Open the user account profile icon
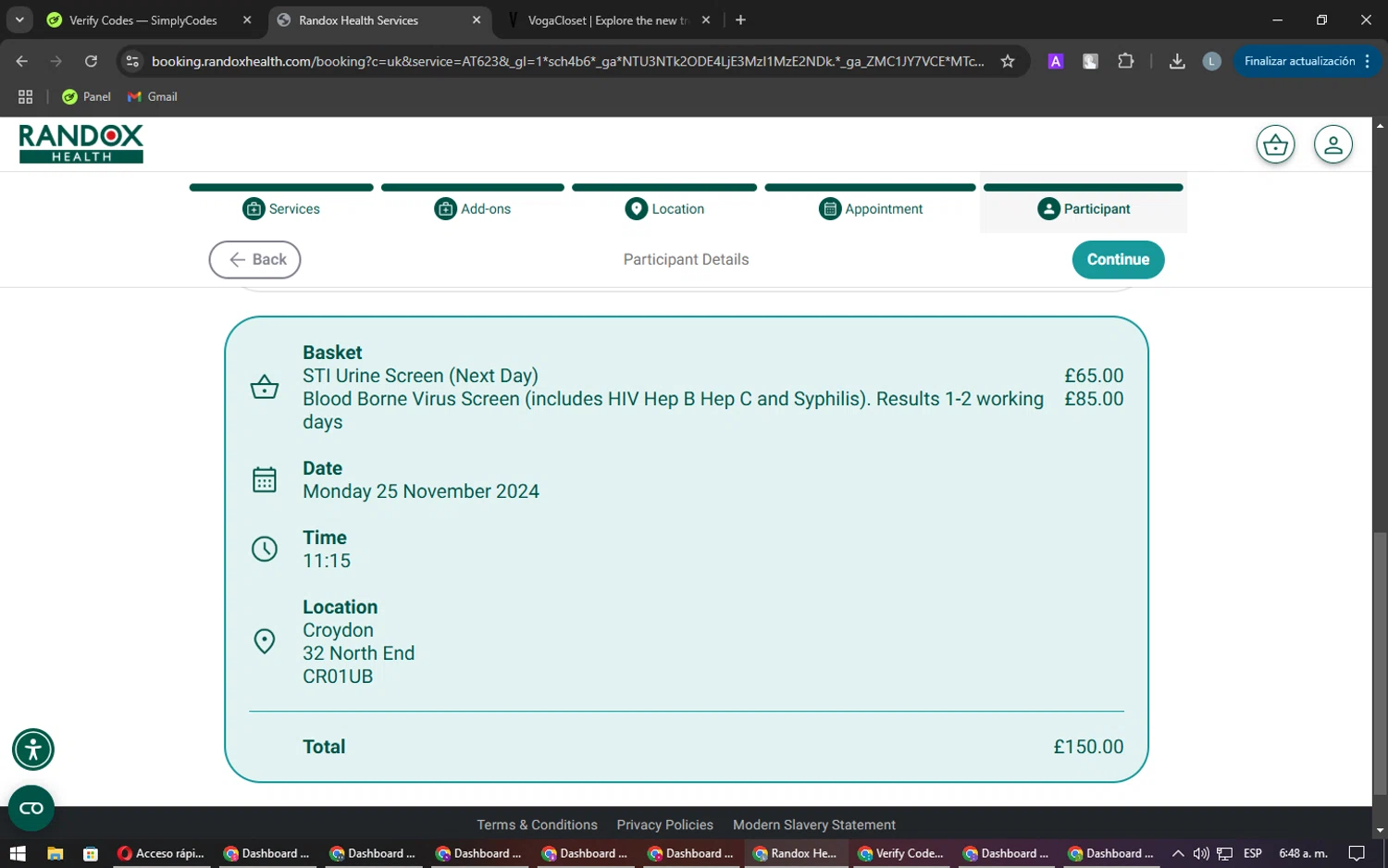 (x=1333, y=144)
